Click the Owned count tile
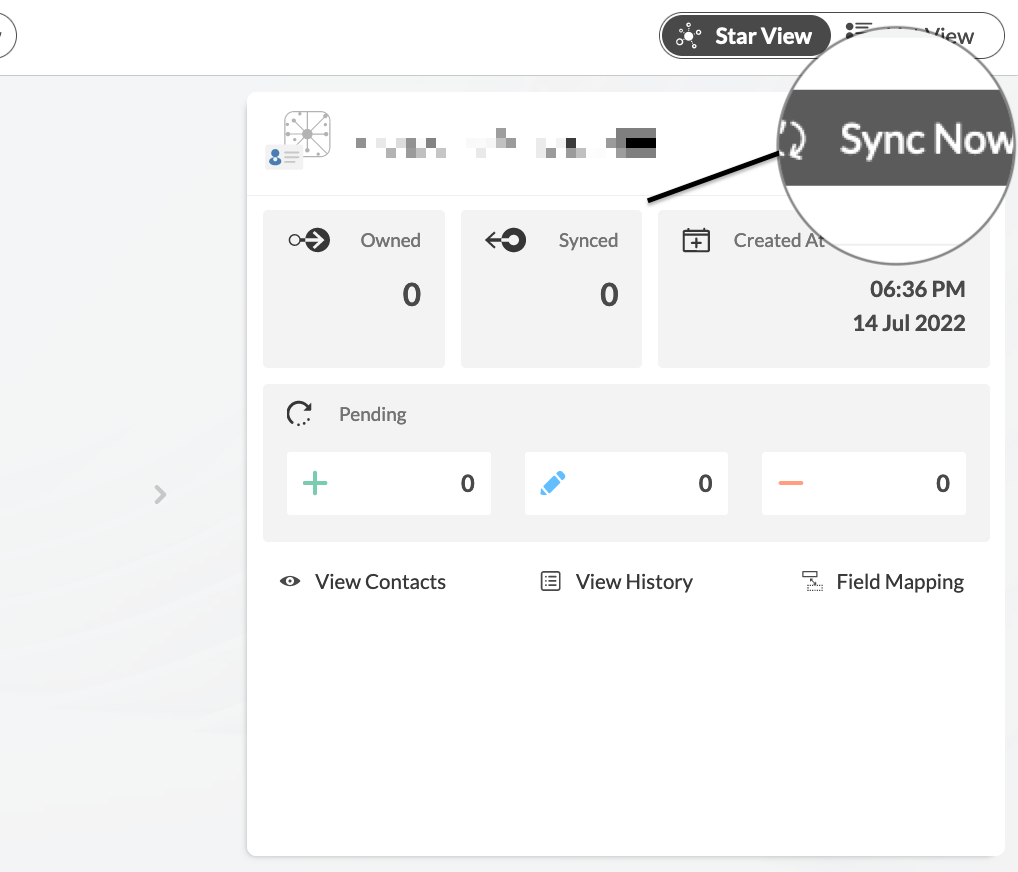Image resolution: width=1018 pixels, height=872 pixels. click(x=354, y=289)
